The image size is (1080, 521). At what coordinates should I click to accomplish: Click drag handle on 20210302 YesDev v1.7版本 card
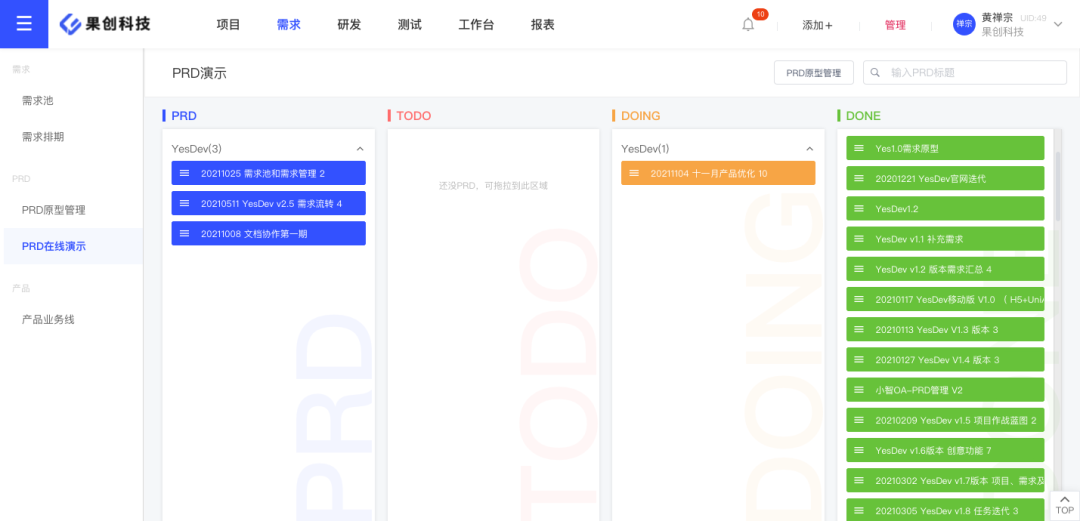[x=859, y=480]
